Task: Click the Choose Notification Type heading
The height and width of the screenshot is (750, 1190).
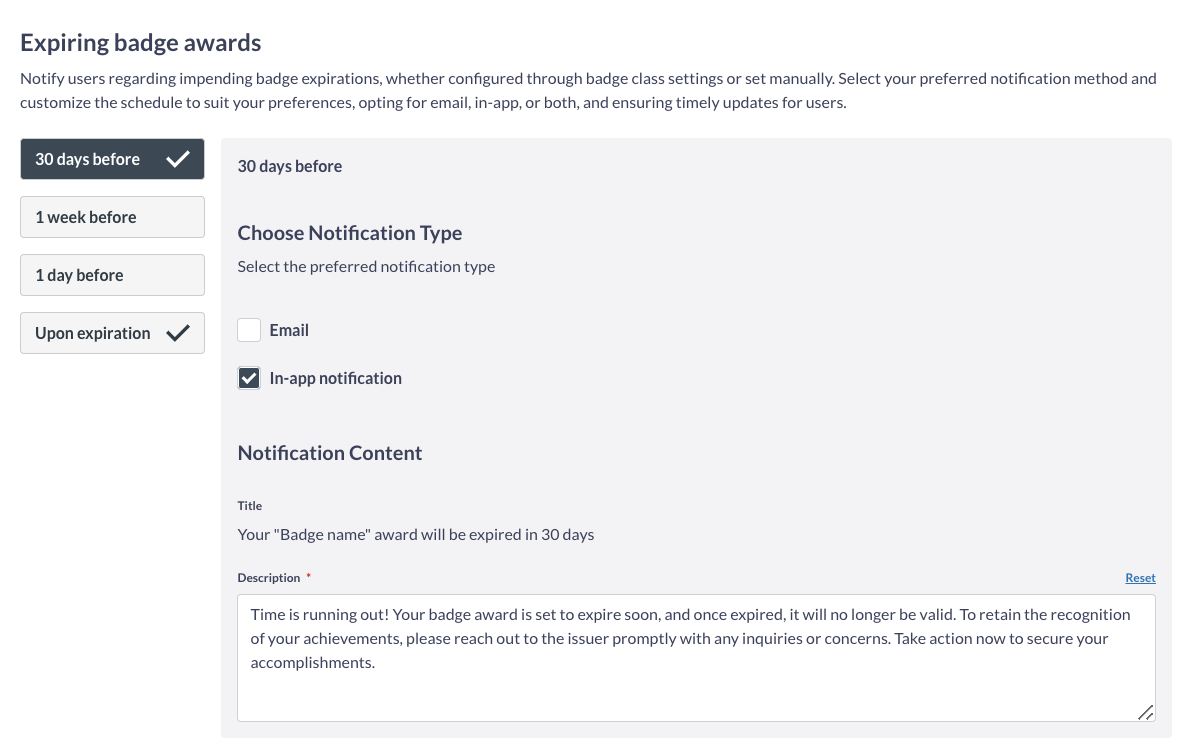Action: click(x=350, y=233)
